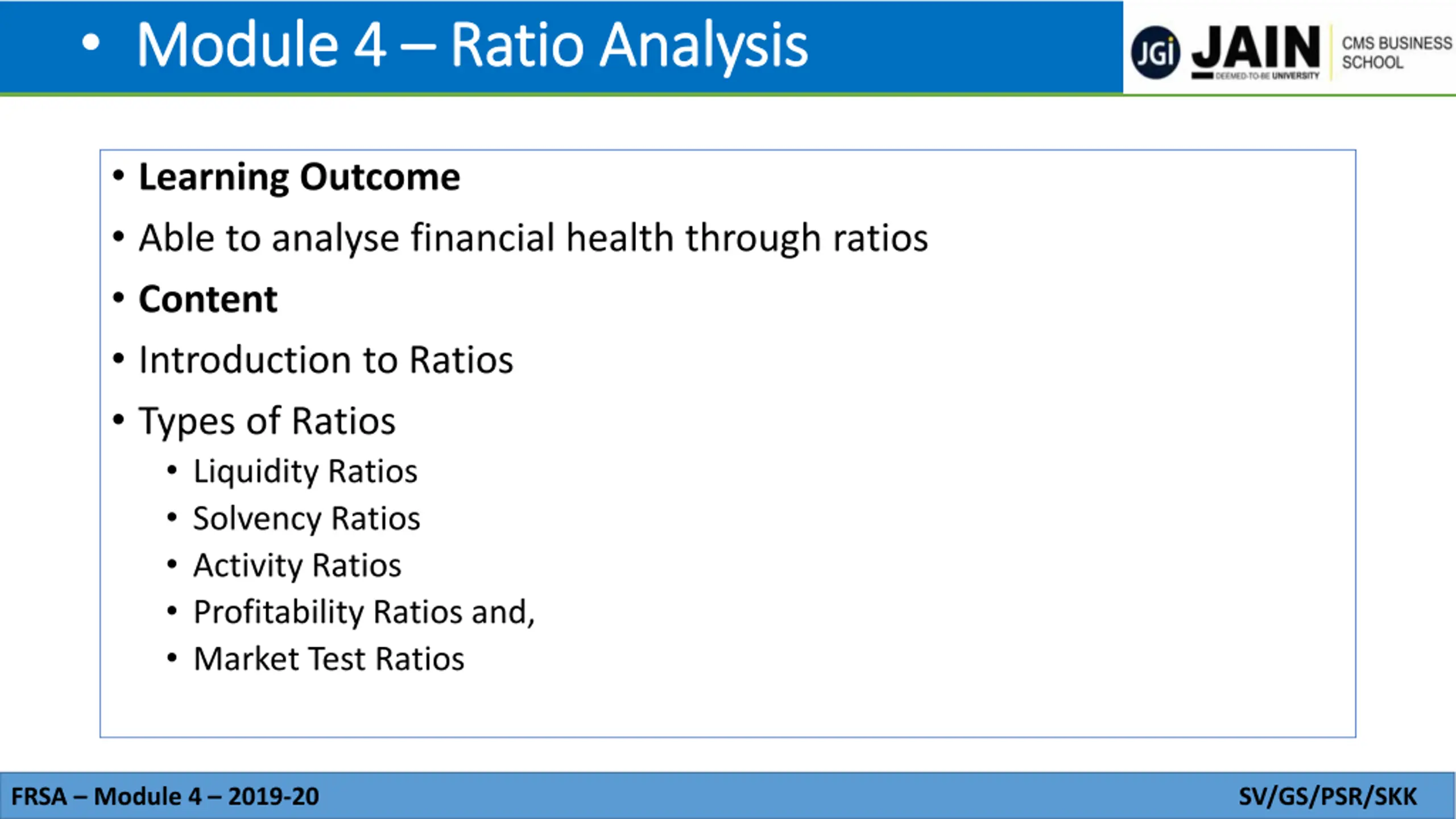The width and height of the screenshot is (1456, 819).
Task: Select the Activity Ratios sub-item
Action: point(297,566)
